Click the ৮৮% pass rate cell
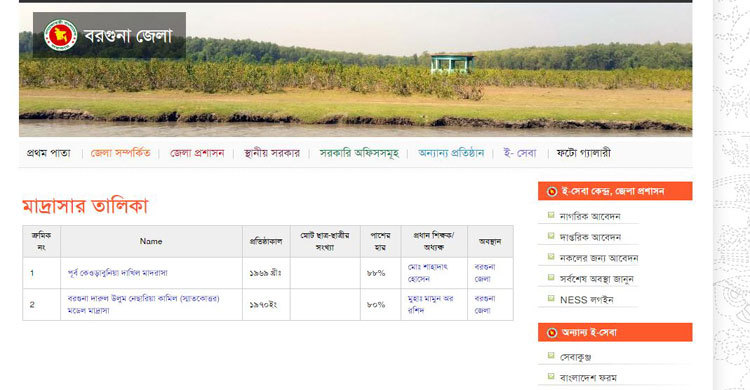This screenshot has width=750, height=390. tap(381, 273)
